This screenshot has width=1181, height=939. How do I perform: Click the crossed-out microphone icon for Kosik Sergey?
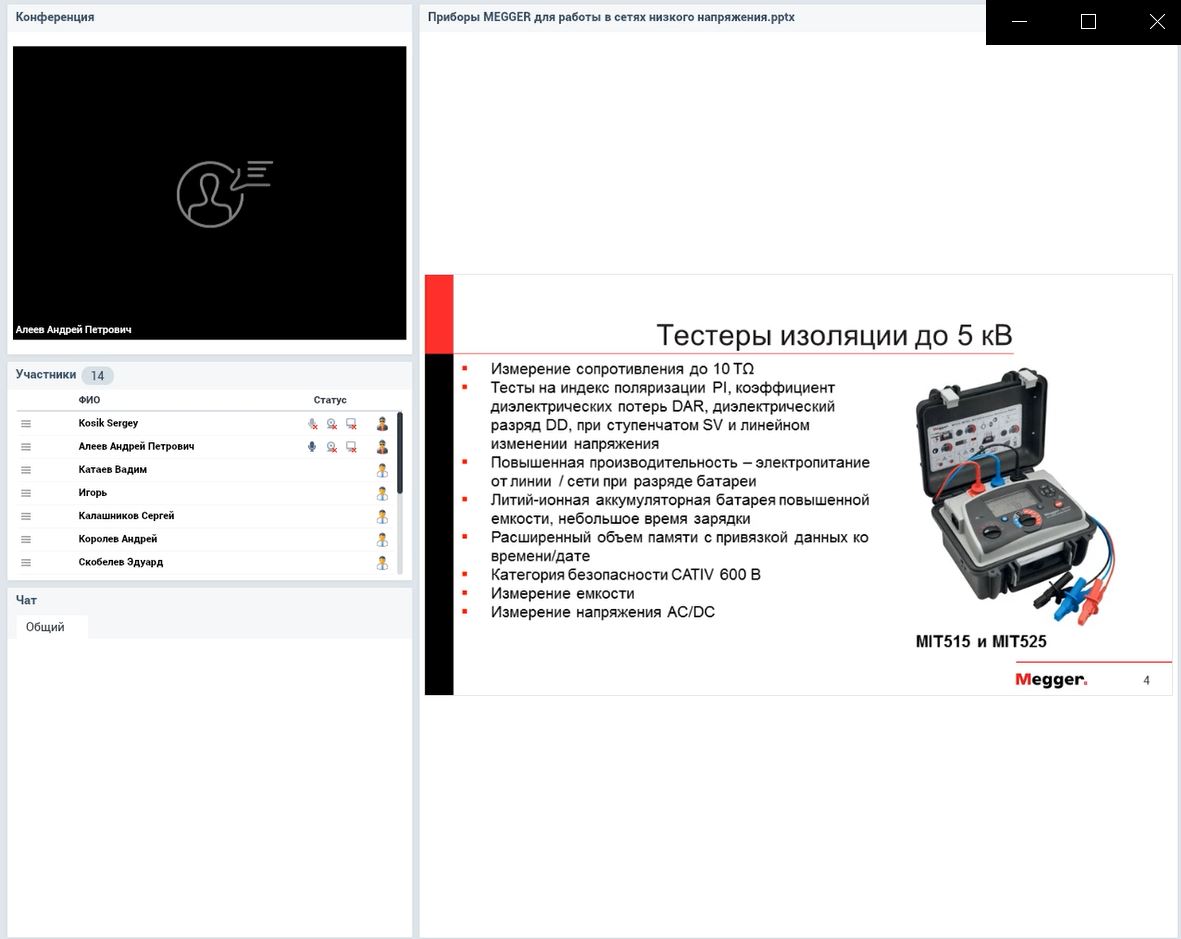coord(312,423)
